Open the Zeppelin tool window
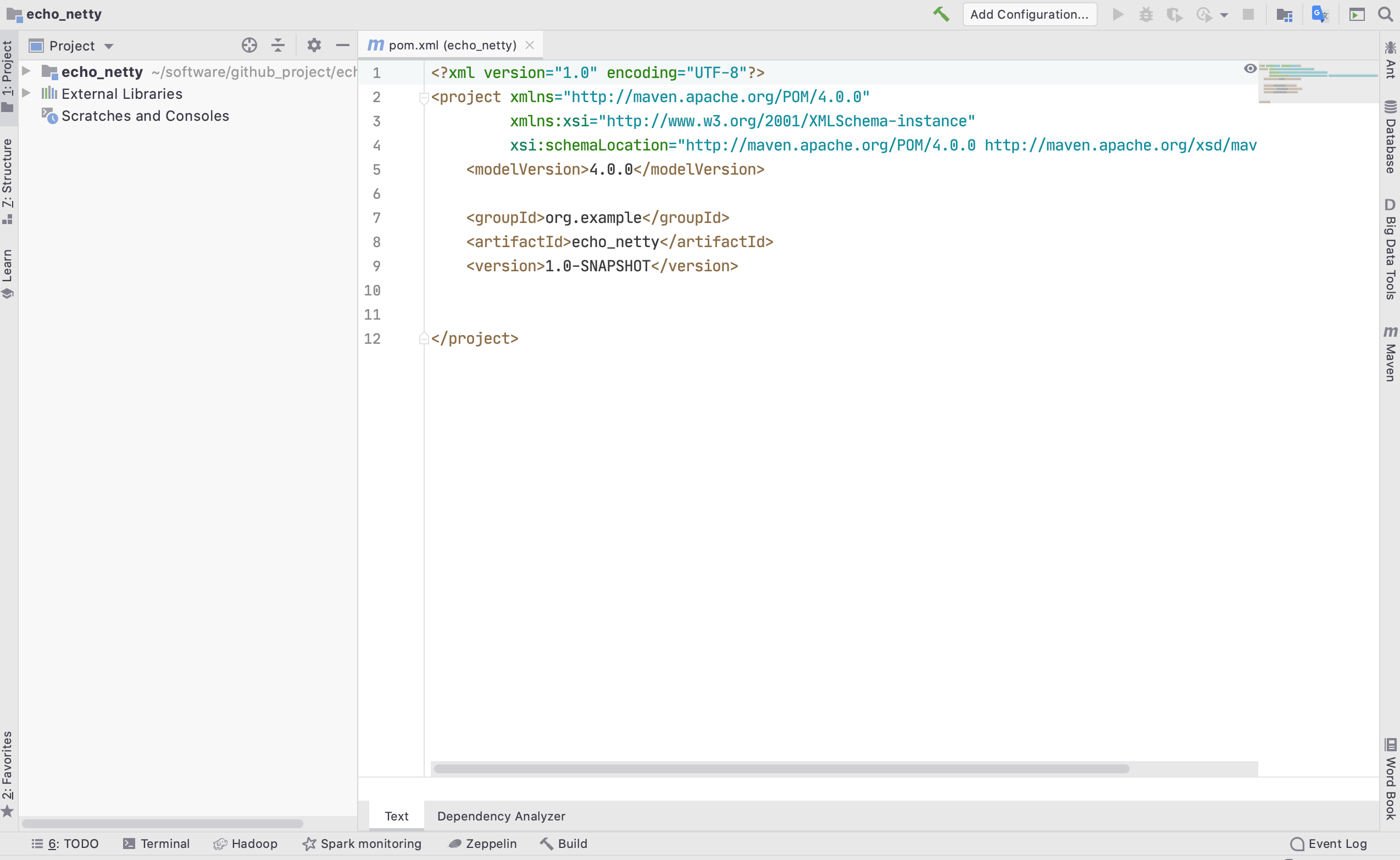Screen dimensions: 1400x860 click(x=482, y=844)
